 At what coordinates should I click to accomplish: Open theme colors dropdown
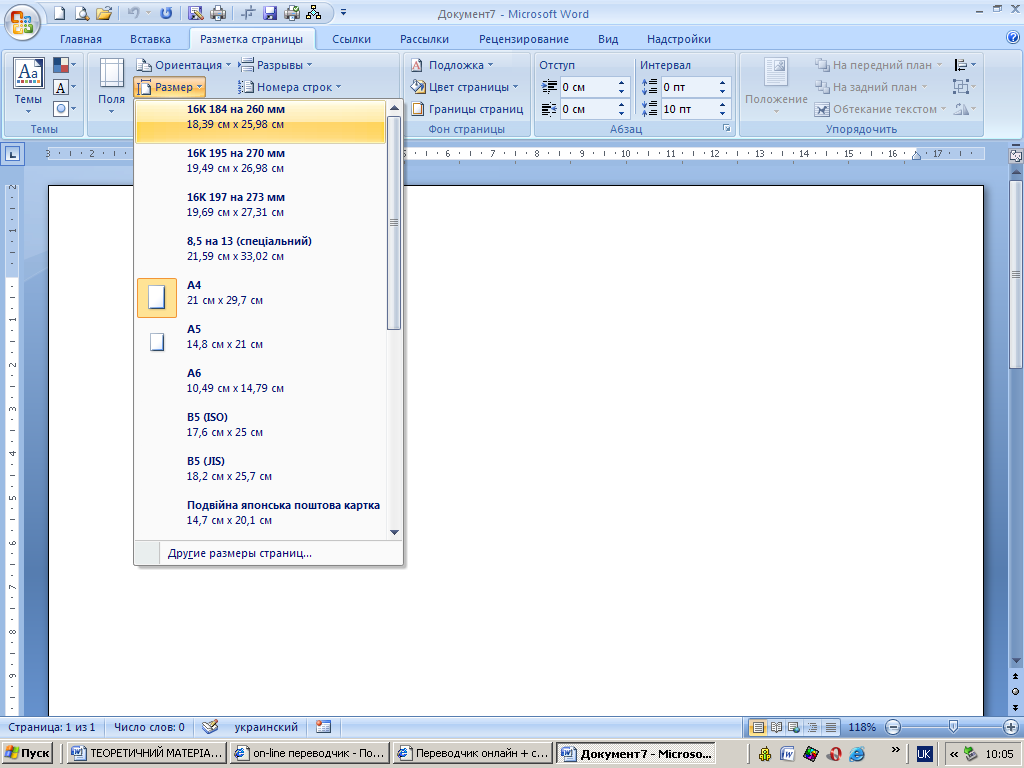[x=65, y=65]
